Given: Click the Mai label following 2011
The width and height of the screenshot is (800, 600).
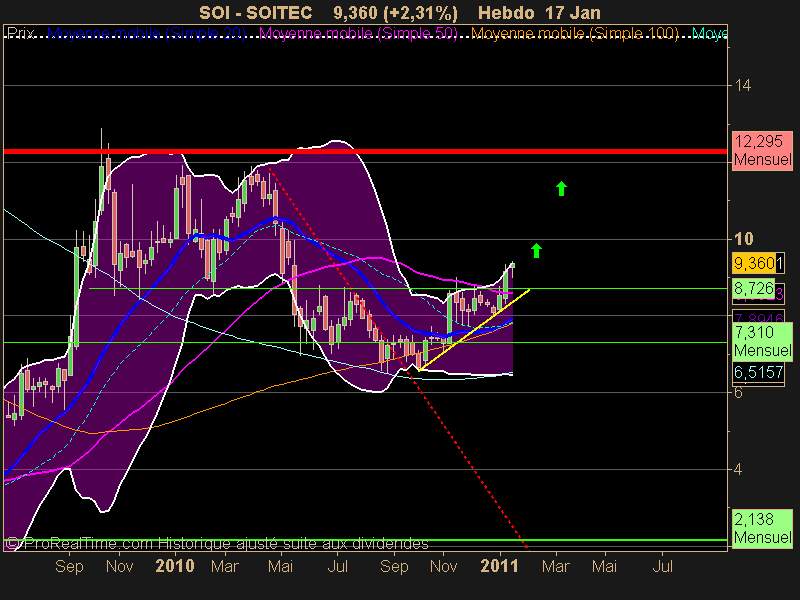Looking at the screenshot, I should pos(604,566).
